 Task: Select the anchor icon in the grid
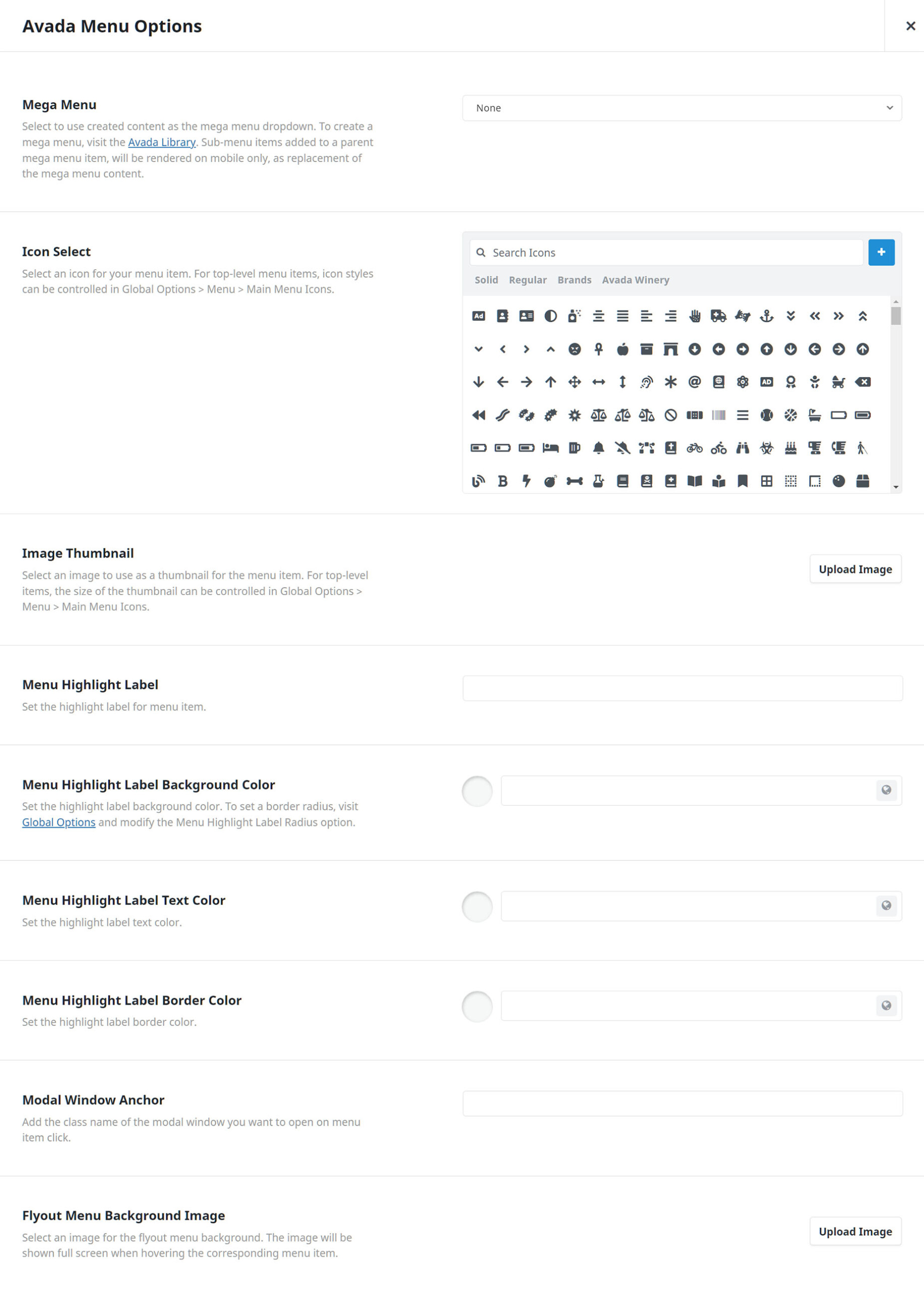tap(766, 316)
